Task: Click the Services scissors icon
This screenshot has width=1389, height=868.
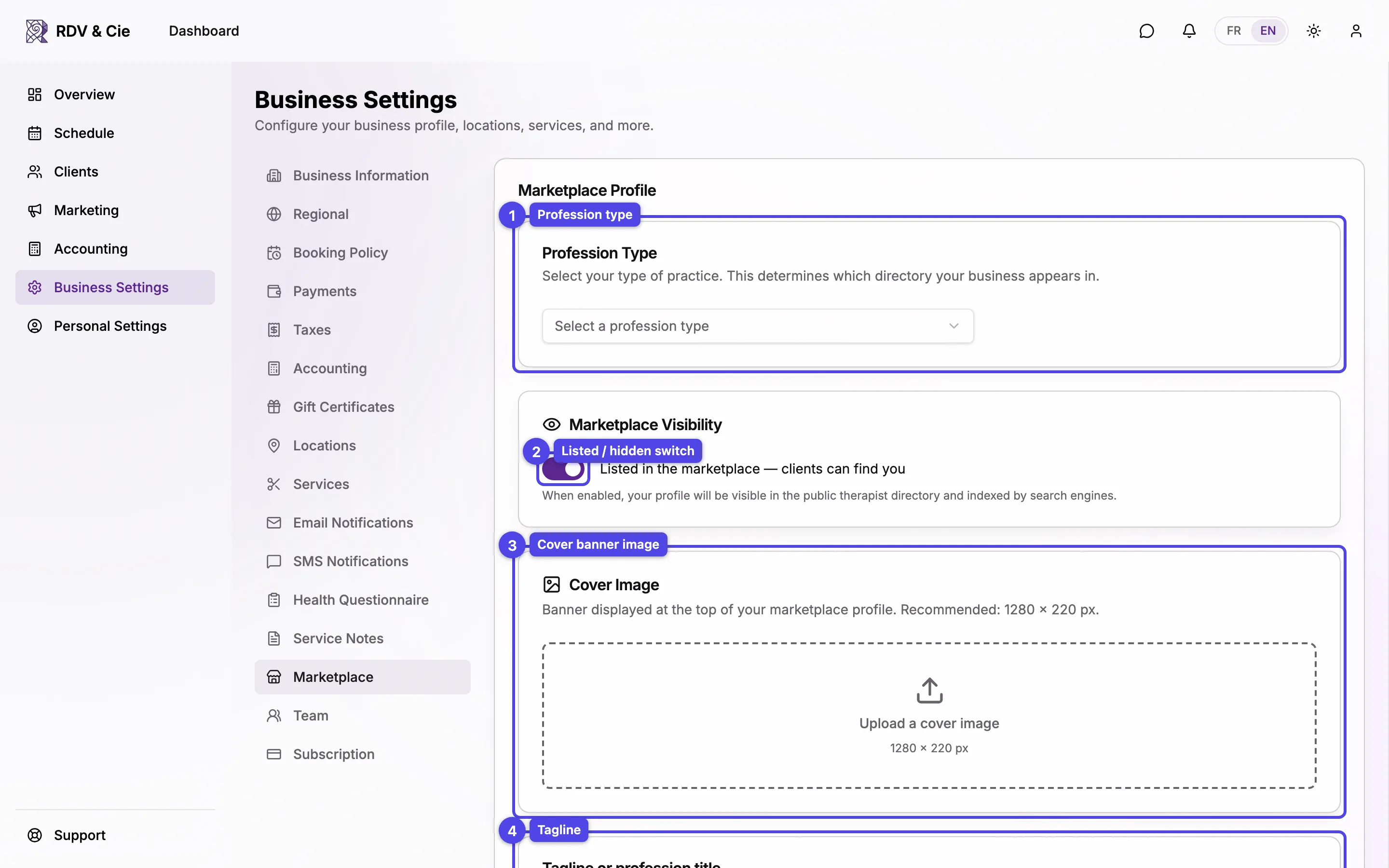Action: click(x=274, y=484)
